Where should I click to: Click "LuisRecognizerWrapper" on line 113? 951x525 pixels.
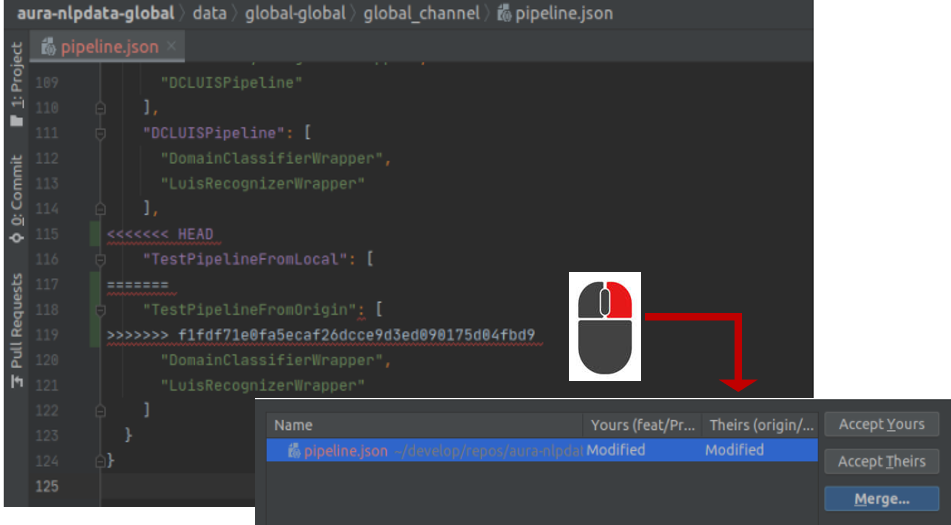click(x=262, y=184)
